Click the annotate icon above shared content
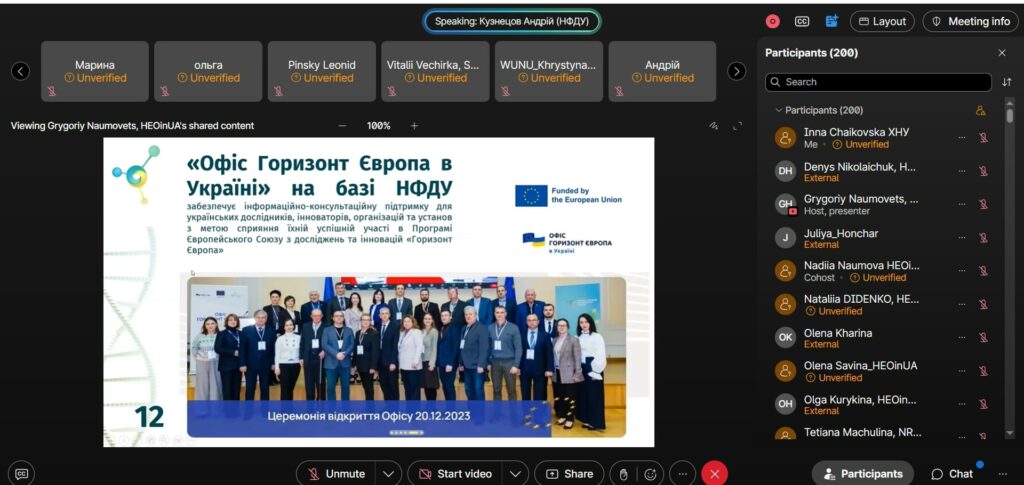The height and width of the screenshot is (485, 1024). pyautogui.click(x=714, y=126)
